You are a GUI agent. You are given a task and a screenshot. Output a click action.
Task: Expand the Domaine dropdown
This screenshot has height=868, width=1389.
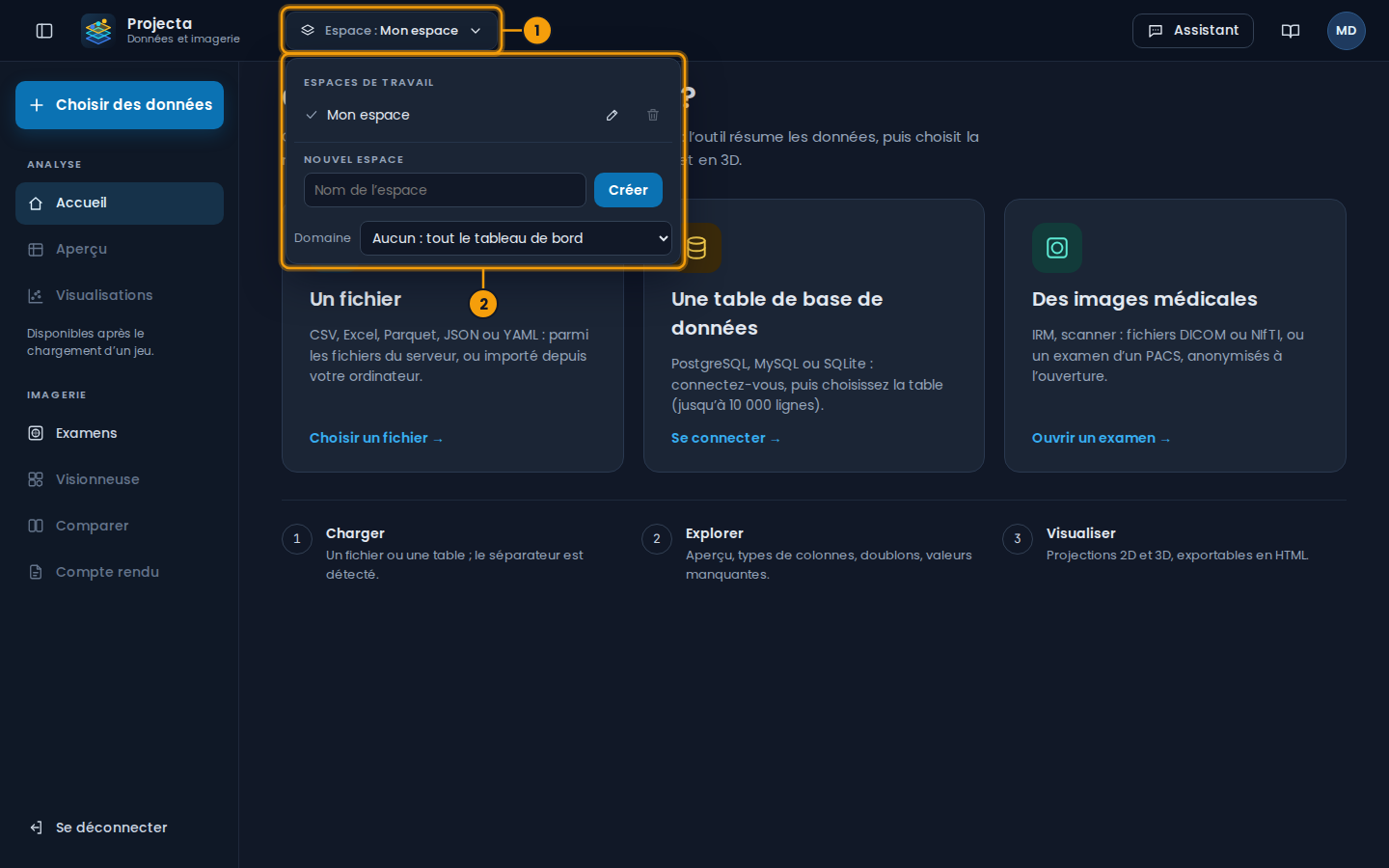(x=516, y=238)
